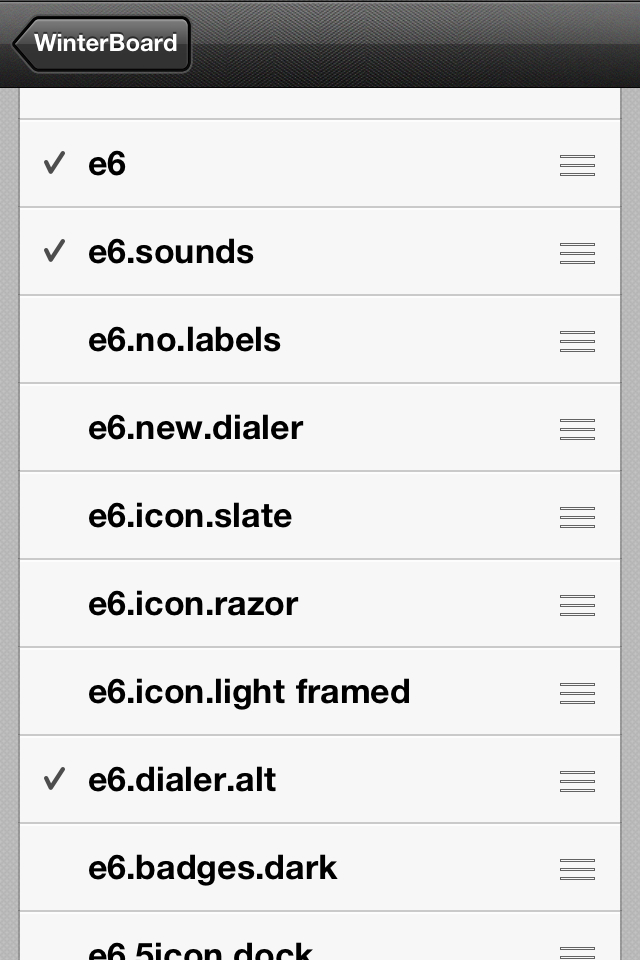Tap the reorder handle for e6.icon.light framed
The height and width of the screenshot is (960, 640).
point(577,694)
